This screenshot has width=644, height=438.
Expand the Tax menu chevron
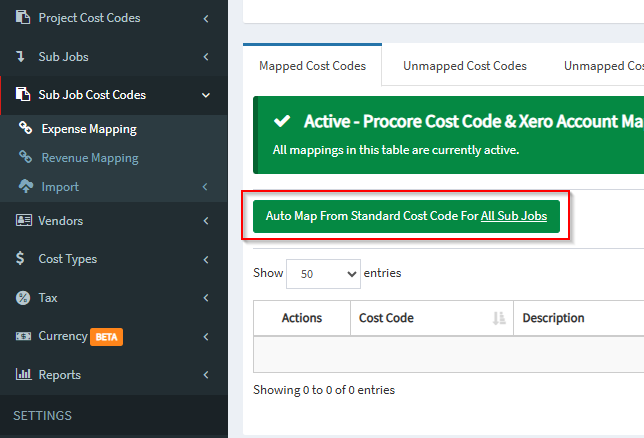pos(206,298)
